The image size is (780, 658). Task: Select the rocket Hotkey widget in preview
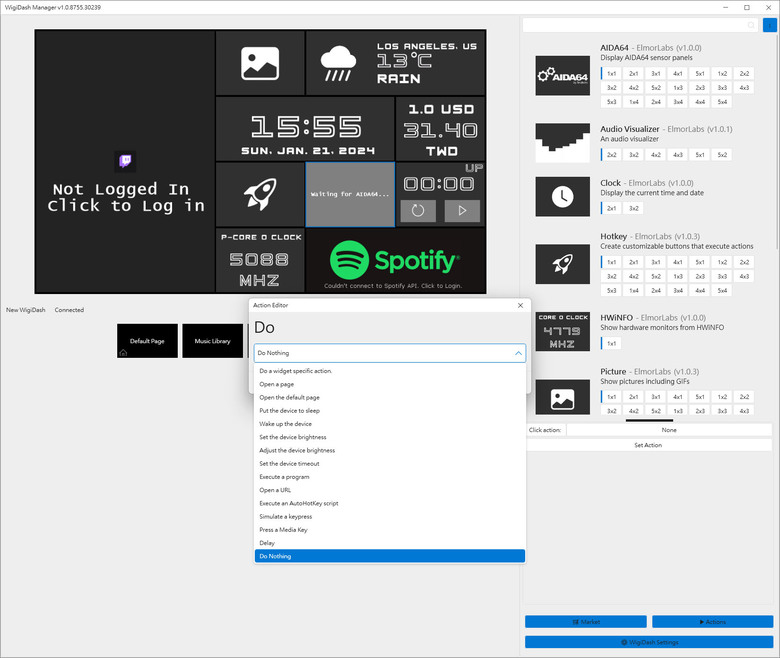(x=260, y=194)
